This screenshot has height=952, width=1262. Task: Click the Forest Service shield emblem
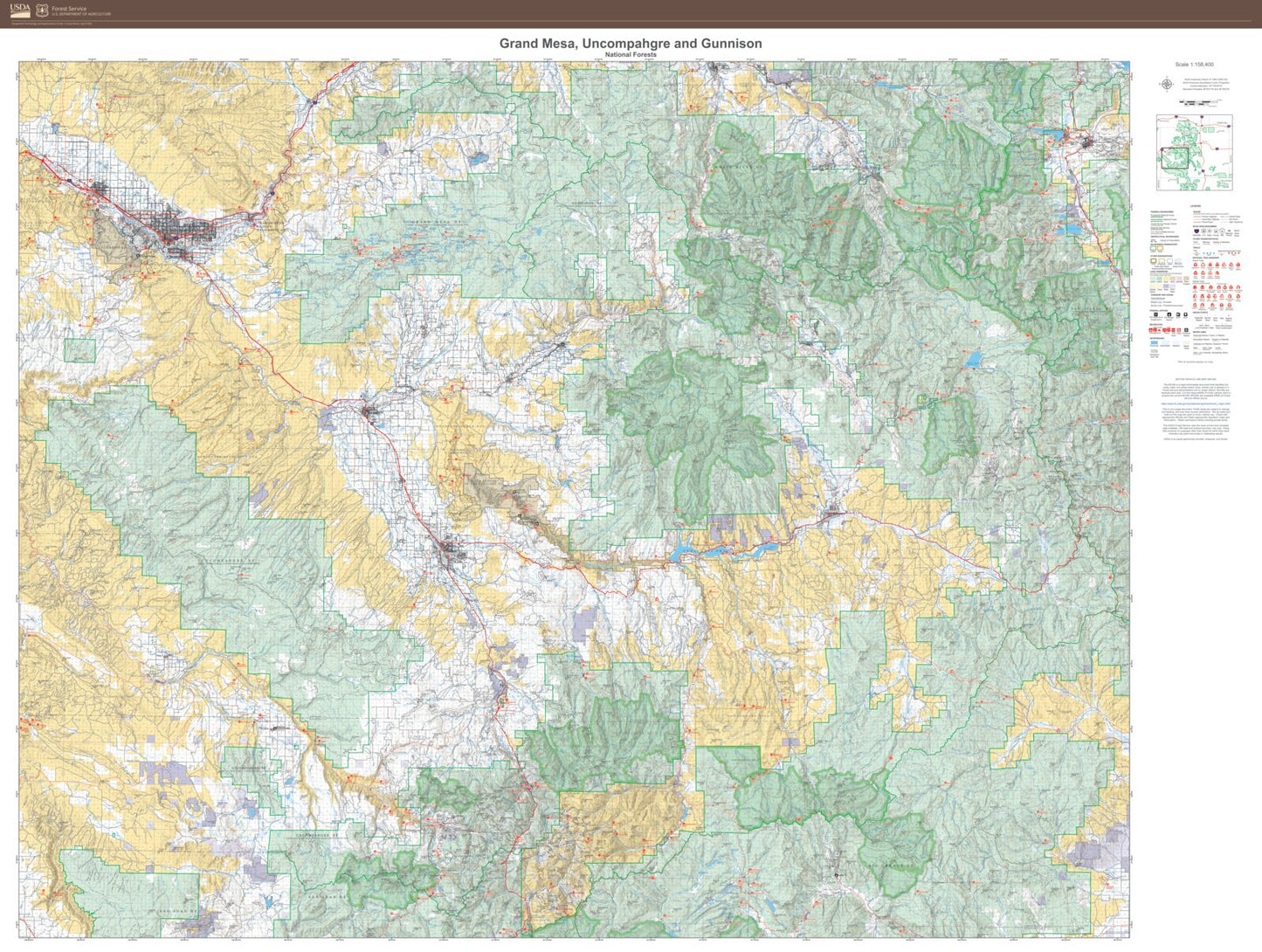42,10
